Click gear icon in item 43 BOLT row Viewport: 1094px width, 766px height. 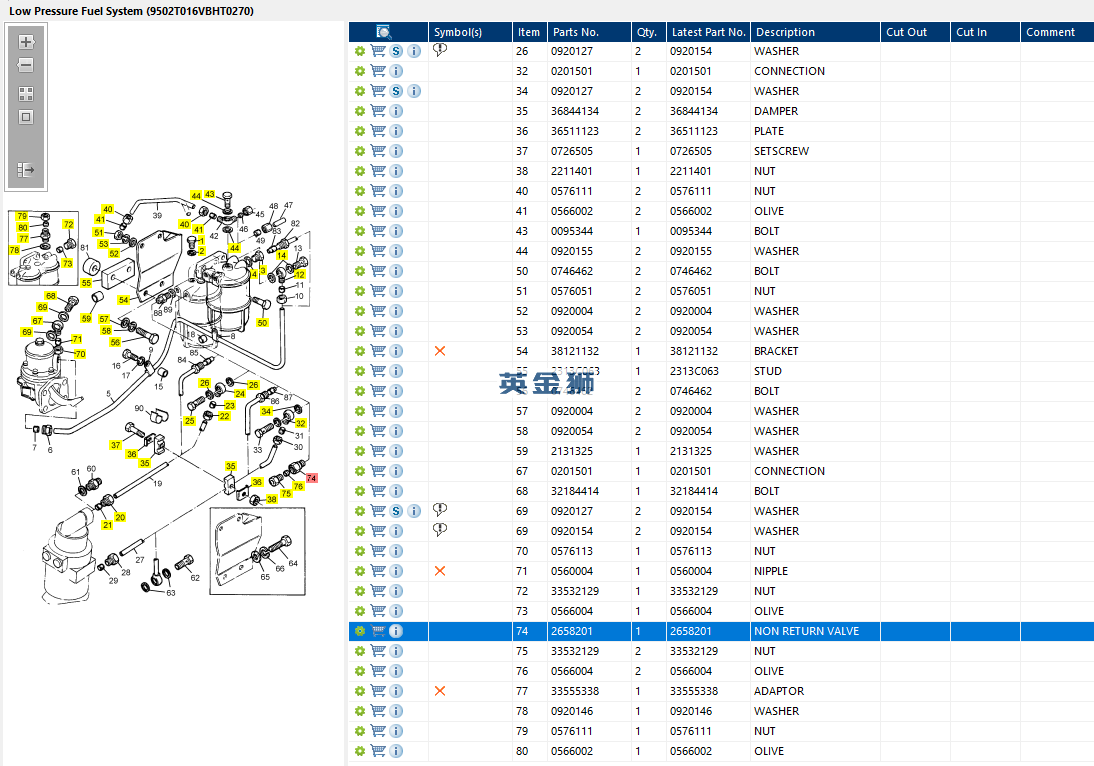click(360, 231)
